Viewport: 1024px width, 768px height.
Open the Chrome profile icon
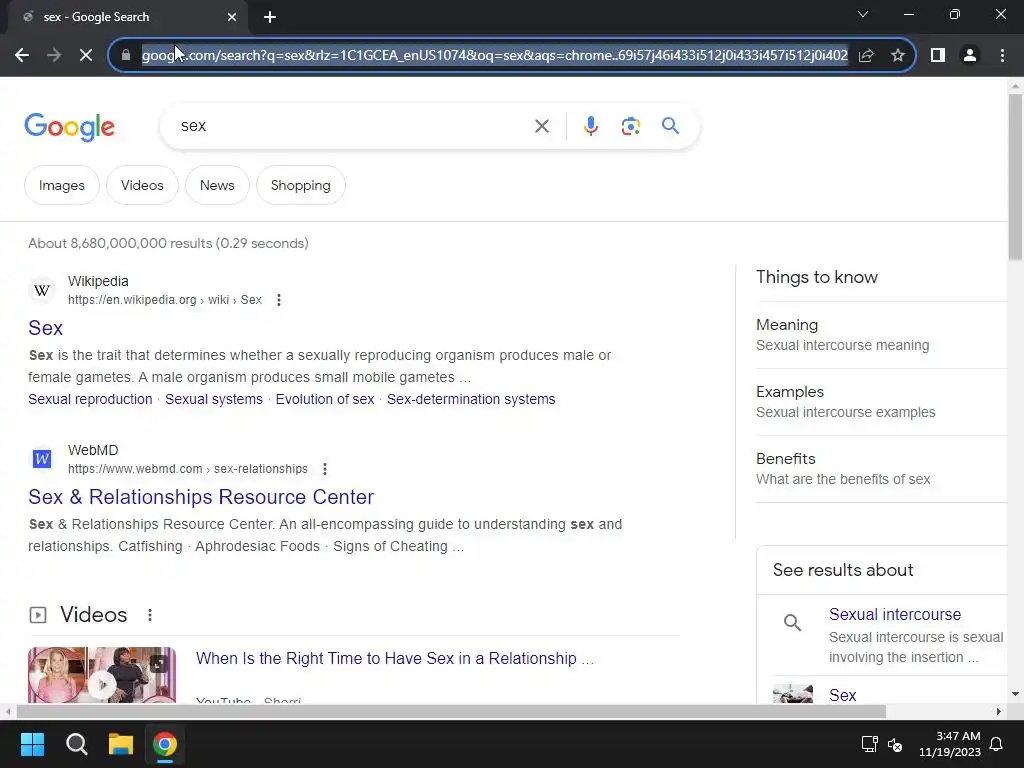(970, 56)
